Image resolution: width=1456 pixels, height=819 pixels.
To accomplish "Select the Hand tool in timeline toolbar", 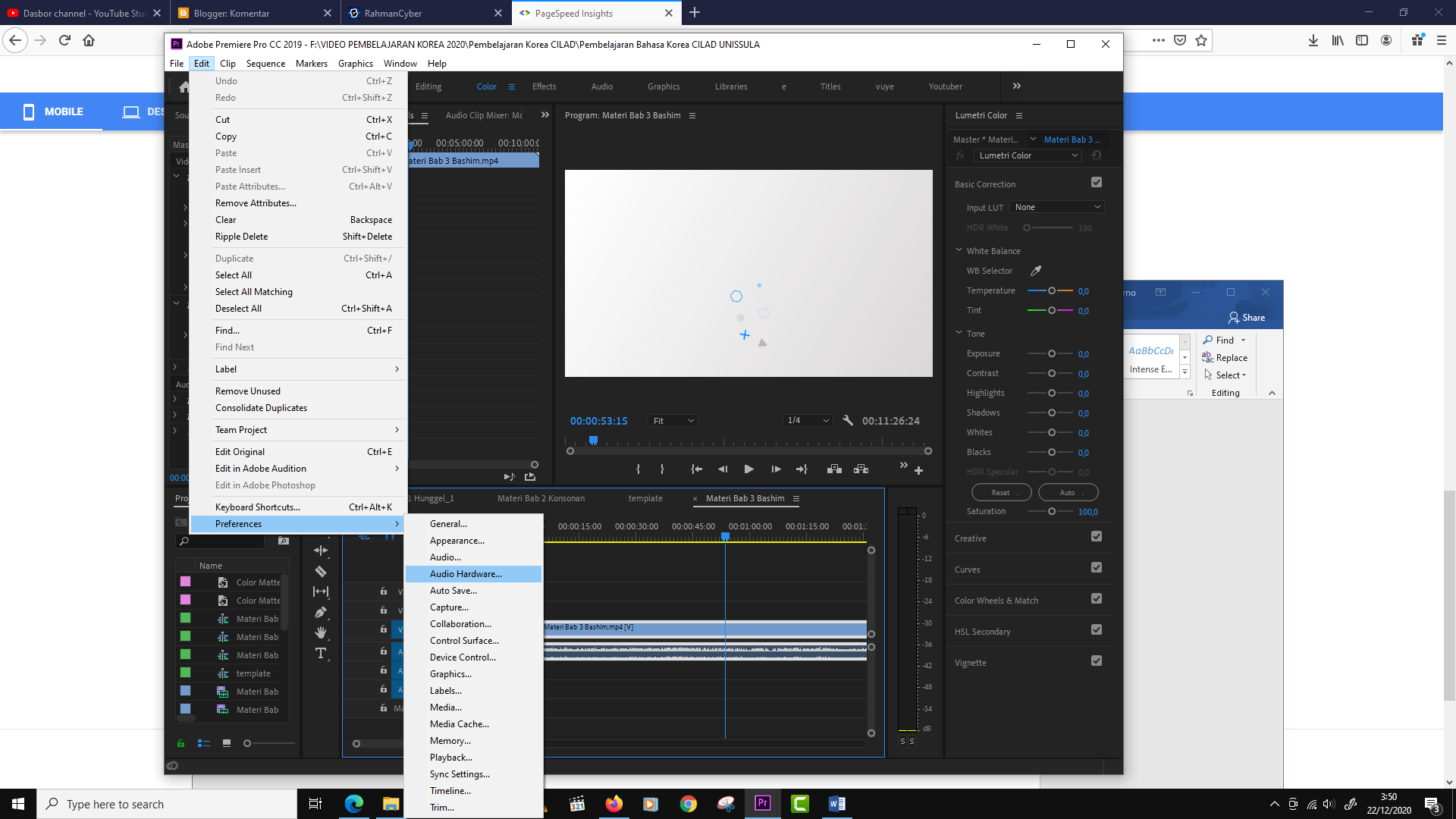I will tap(321, 632).
